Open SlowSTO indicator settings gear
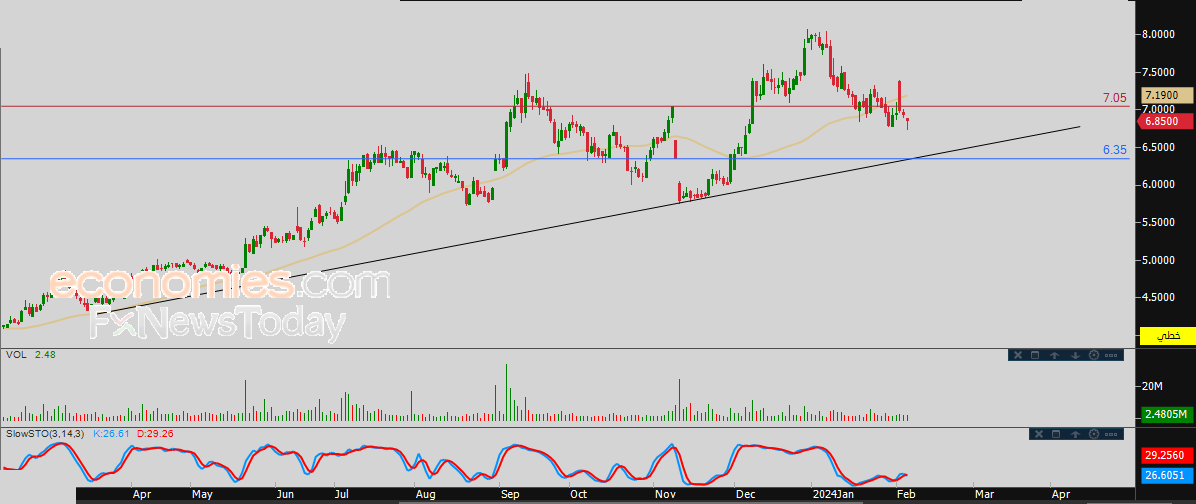This screenshot has height=504, width=1196. [1093, 434]
